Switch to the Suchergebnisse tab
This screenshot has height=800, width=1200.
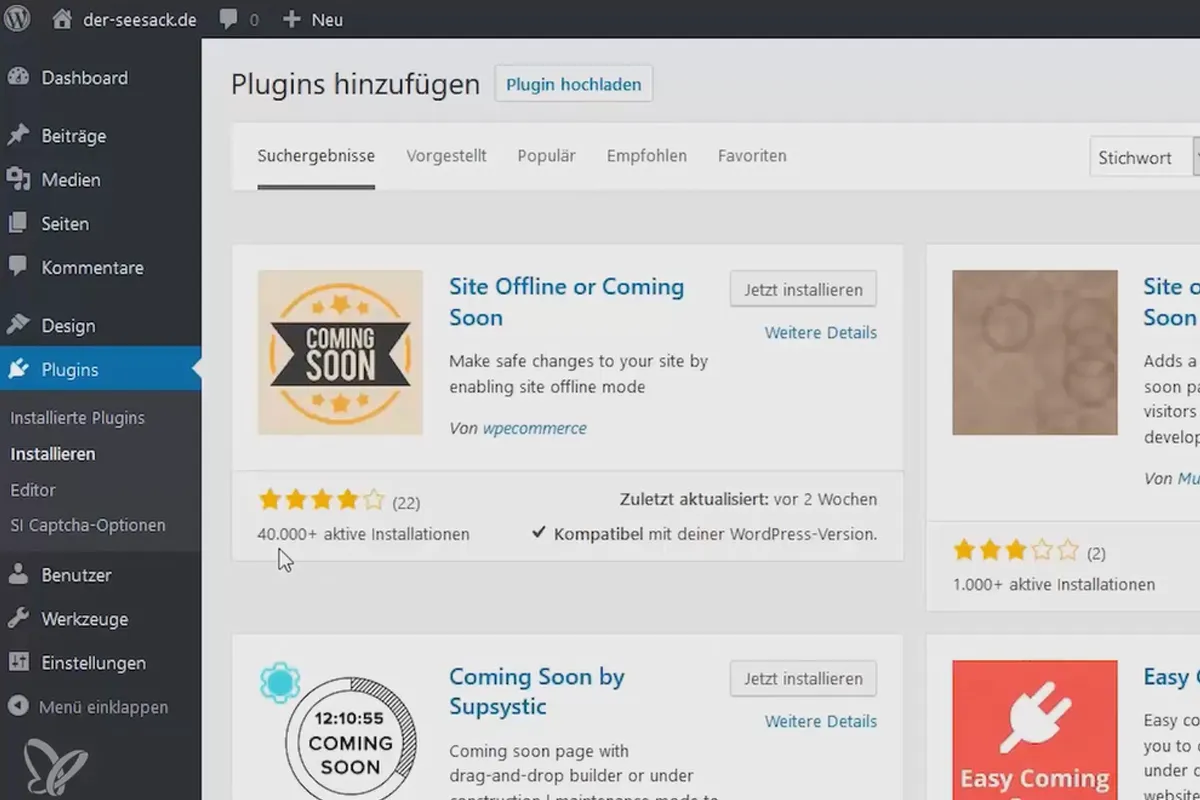(316, 156)
